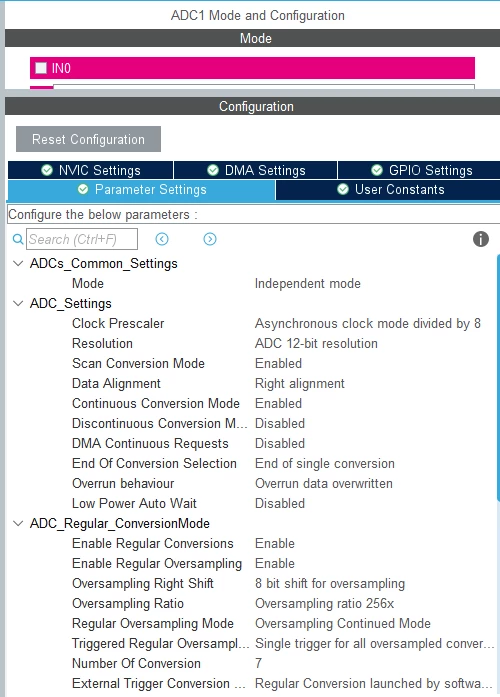Click the search magnifier icon
The image size is (500, 697).
pos(18,239)
